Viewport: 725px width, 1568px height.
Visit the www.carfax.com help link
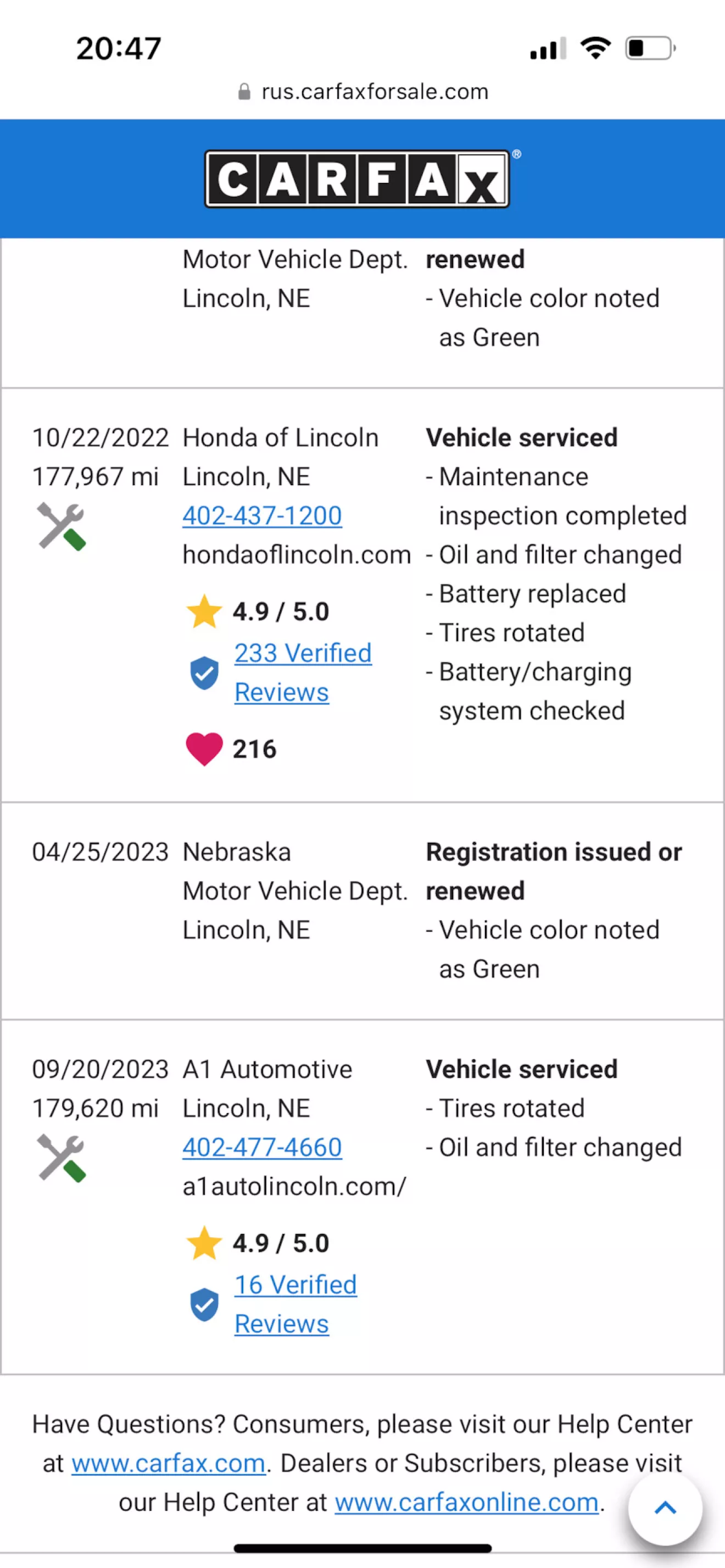169,1463
